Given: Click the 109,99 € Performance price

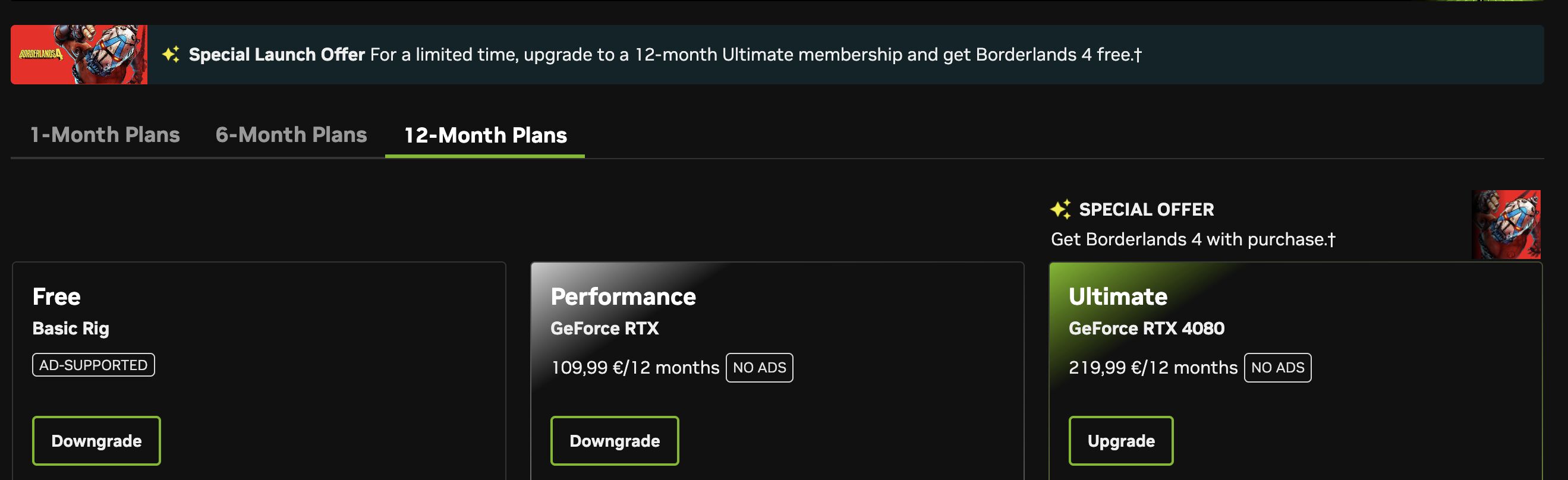Looking at the screenshot, I should click(x=634, y=368).
